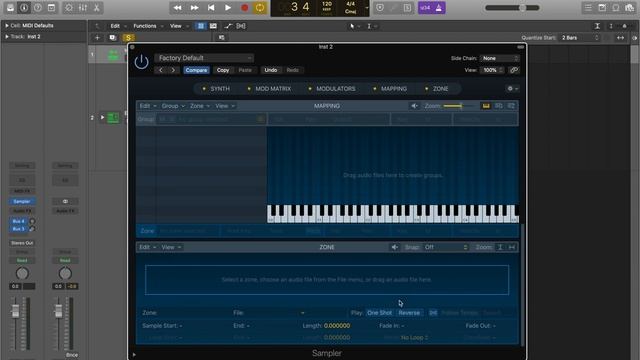Open the tracks Functions menu

[148, 26]
